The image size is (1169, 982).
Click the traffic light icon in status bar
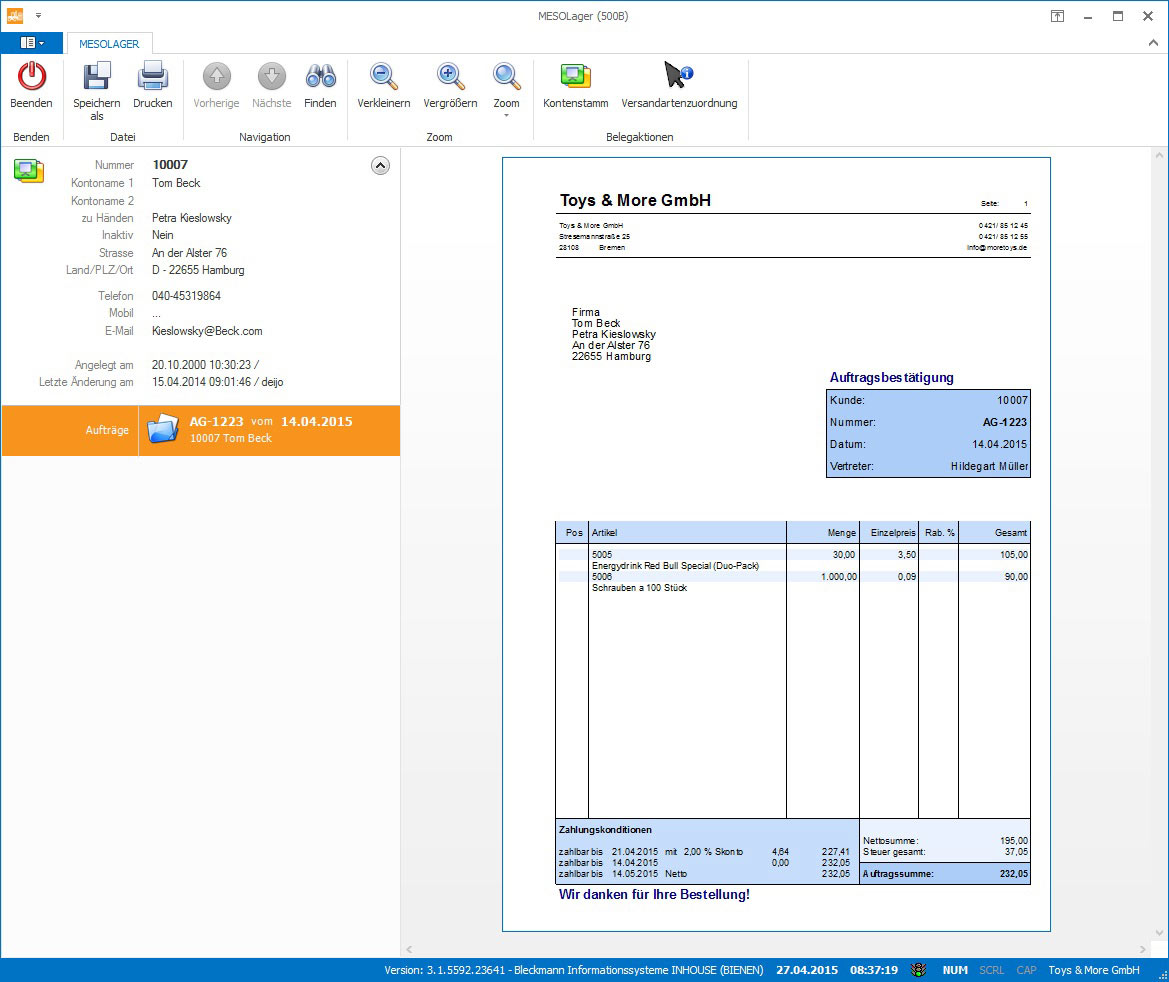pyautogui.click(x=918, y=970)
